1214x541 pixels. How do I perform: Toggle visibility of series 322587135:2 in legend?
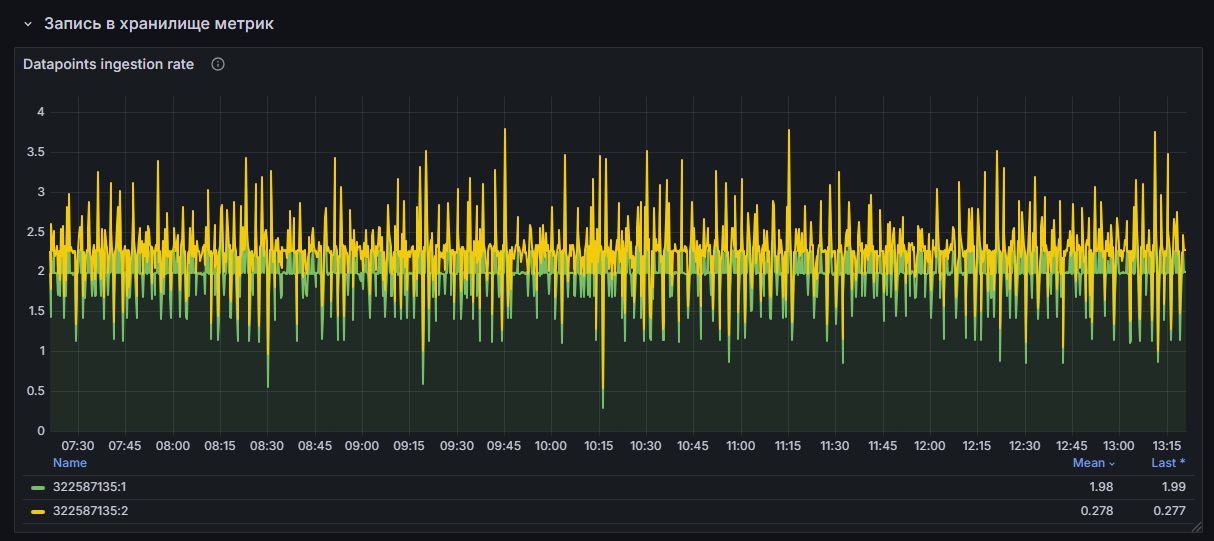90,512
